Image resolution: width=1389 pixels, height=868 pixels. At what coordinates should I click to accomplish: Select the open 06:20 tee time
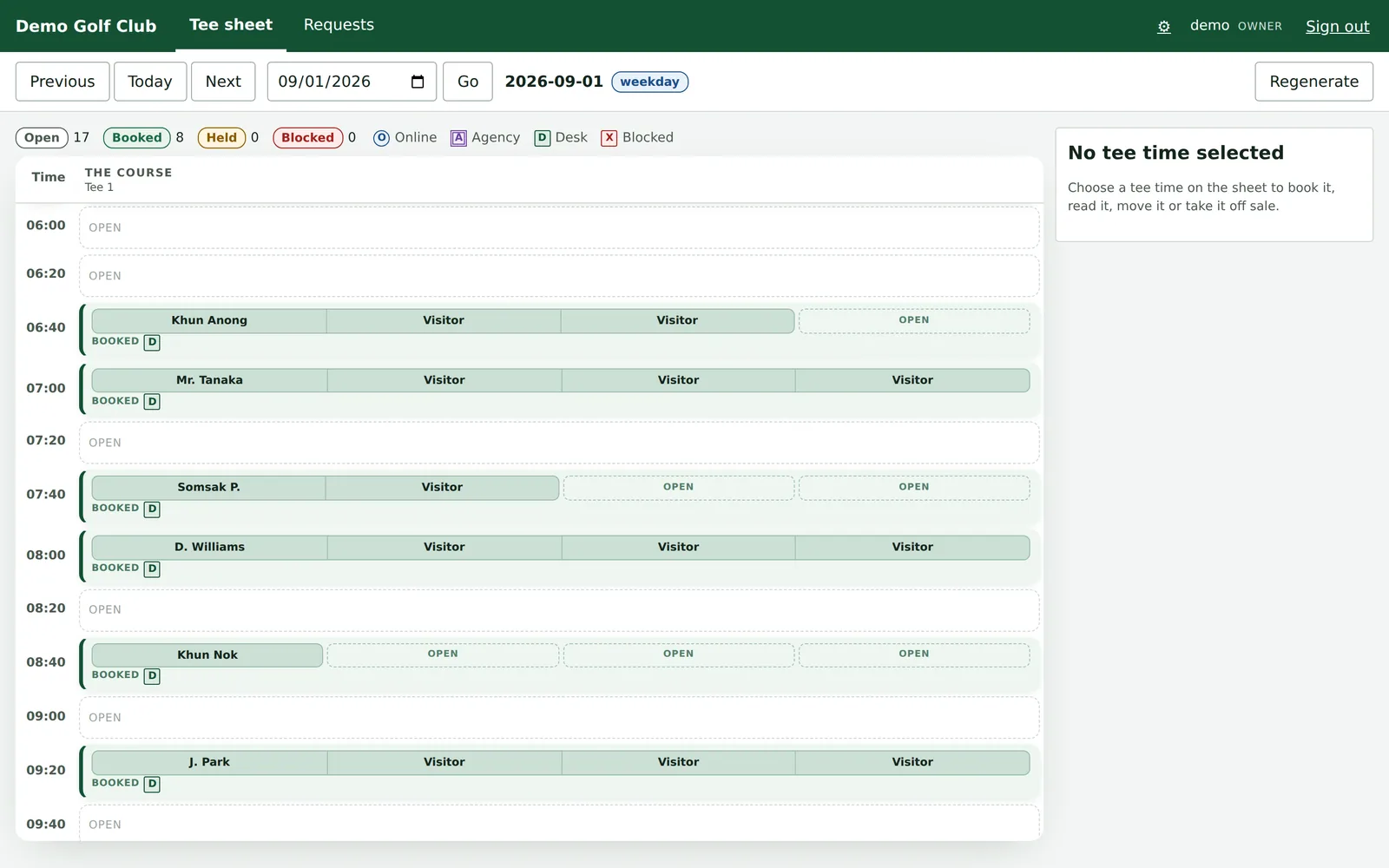pos(559,276)
